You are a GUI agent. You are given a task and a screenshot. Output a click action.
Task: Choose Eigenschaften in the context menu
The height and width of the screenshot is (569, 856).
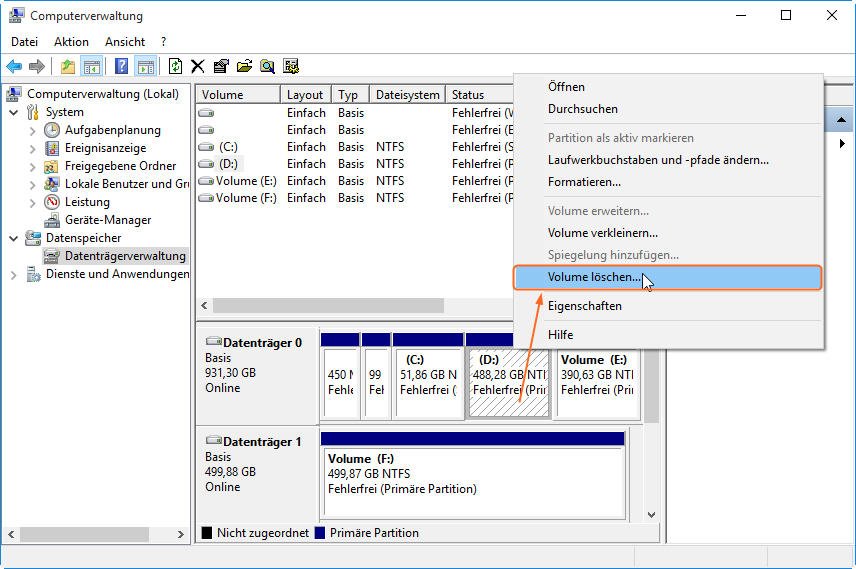point(668,306)
